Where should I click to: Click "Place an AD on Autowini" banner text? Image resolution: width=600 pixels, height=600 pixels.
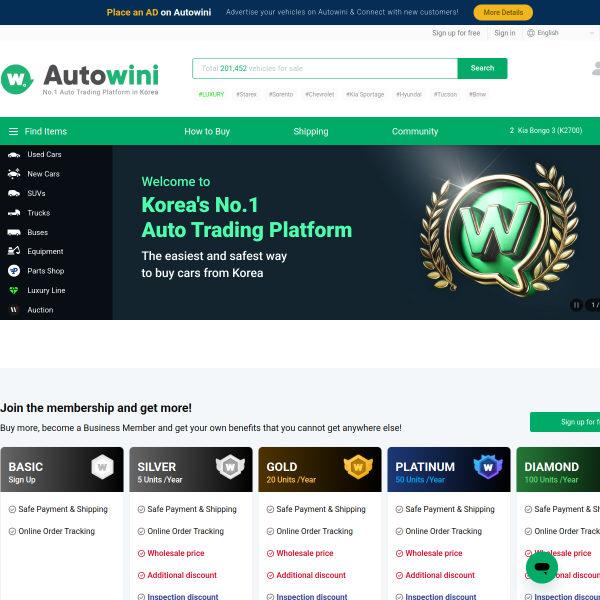(159, 13)
